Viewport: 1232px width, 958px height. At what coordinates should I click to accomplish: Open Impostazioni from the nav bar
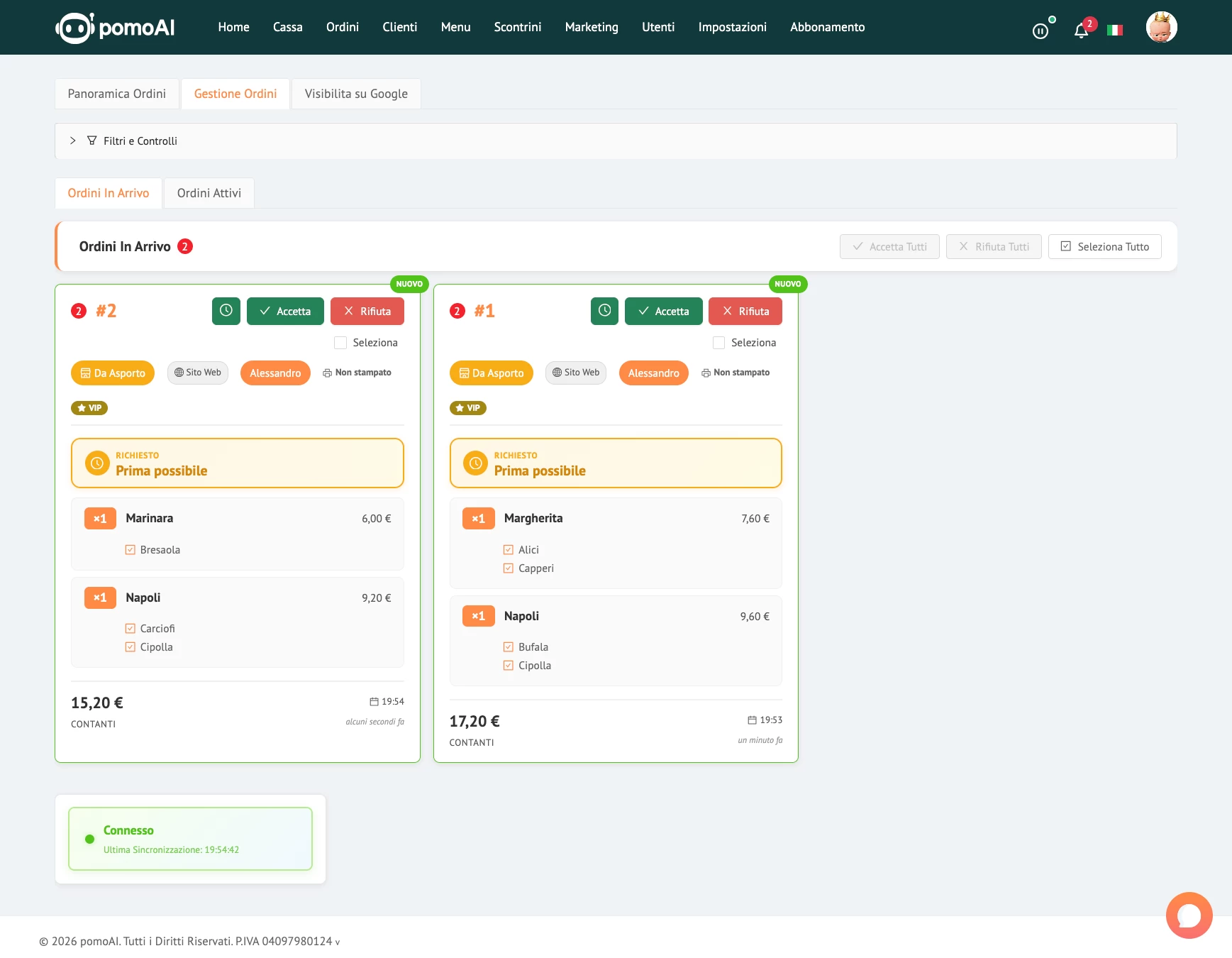[733, 27]
